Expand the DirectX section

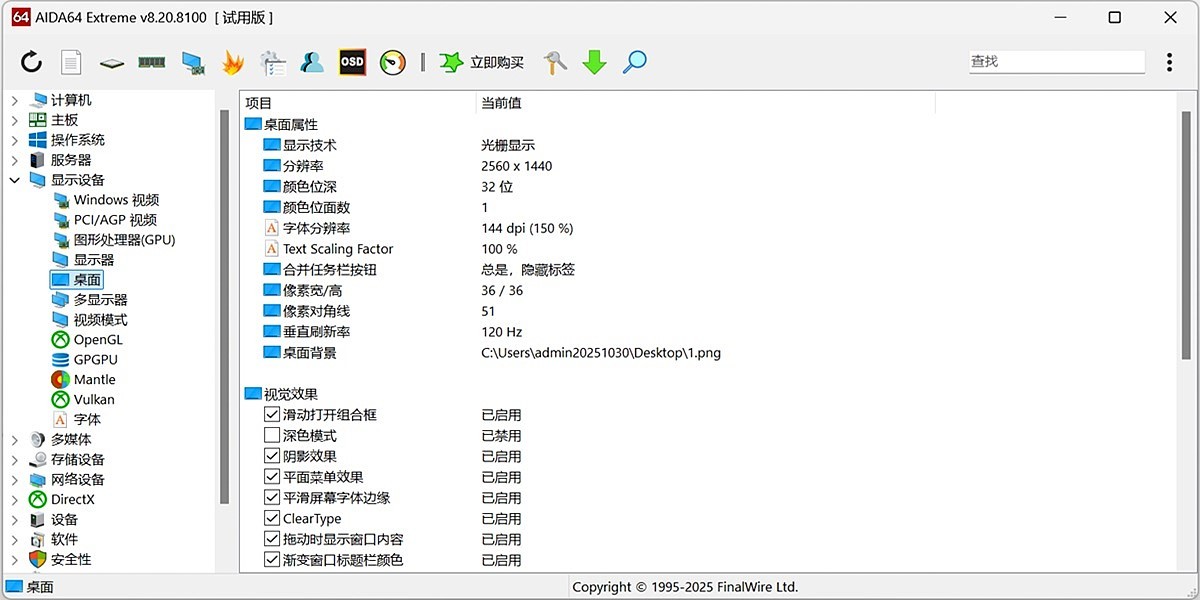(14, 499)
